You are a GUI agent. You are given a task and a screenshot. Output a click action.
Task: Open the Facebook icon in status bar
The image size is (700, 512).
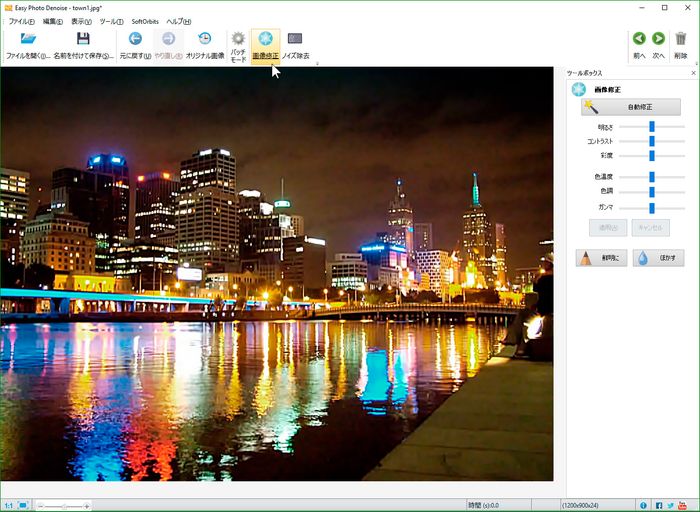[659, 505]
